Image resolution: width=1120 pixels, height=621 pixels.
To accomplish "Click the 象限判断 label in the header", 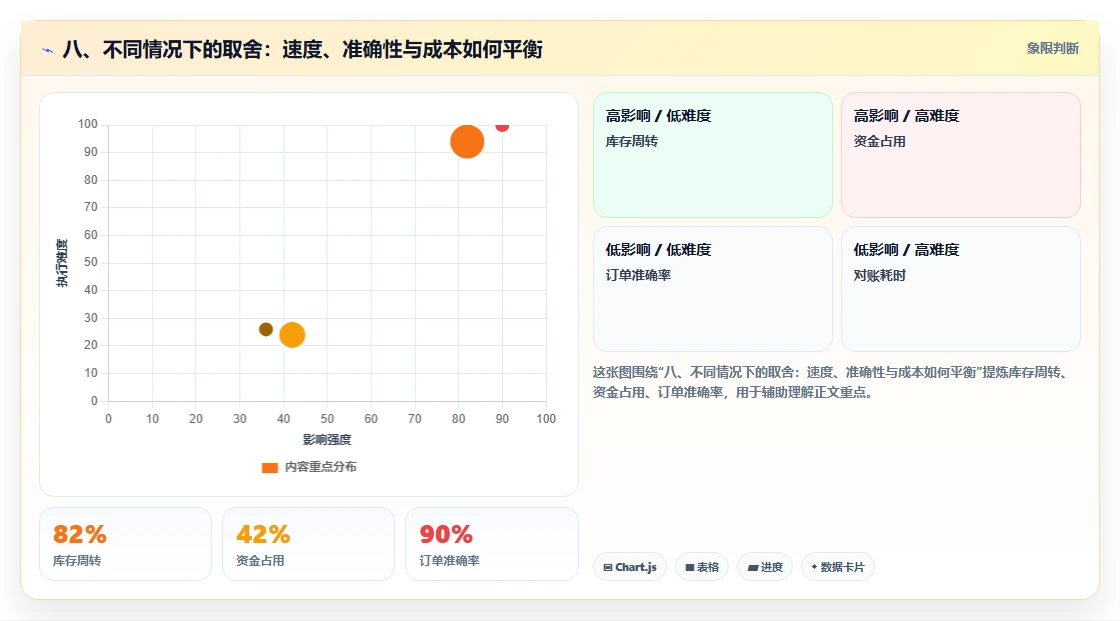I will click(1052, 49).
